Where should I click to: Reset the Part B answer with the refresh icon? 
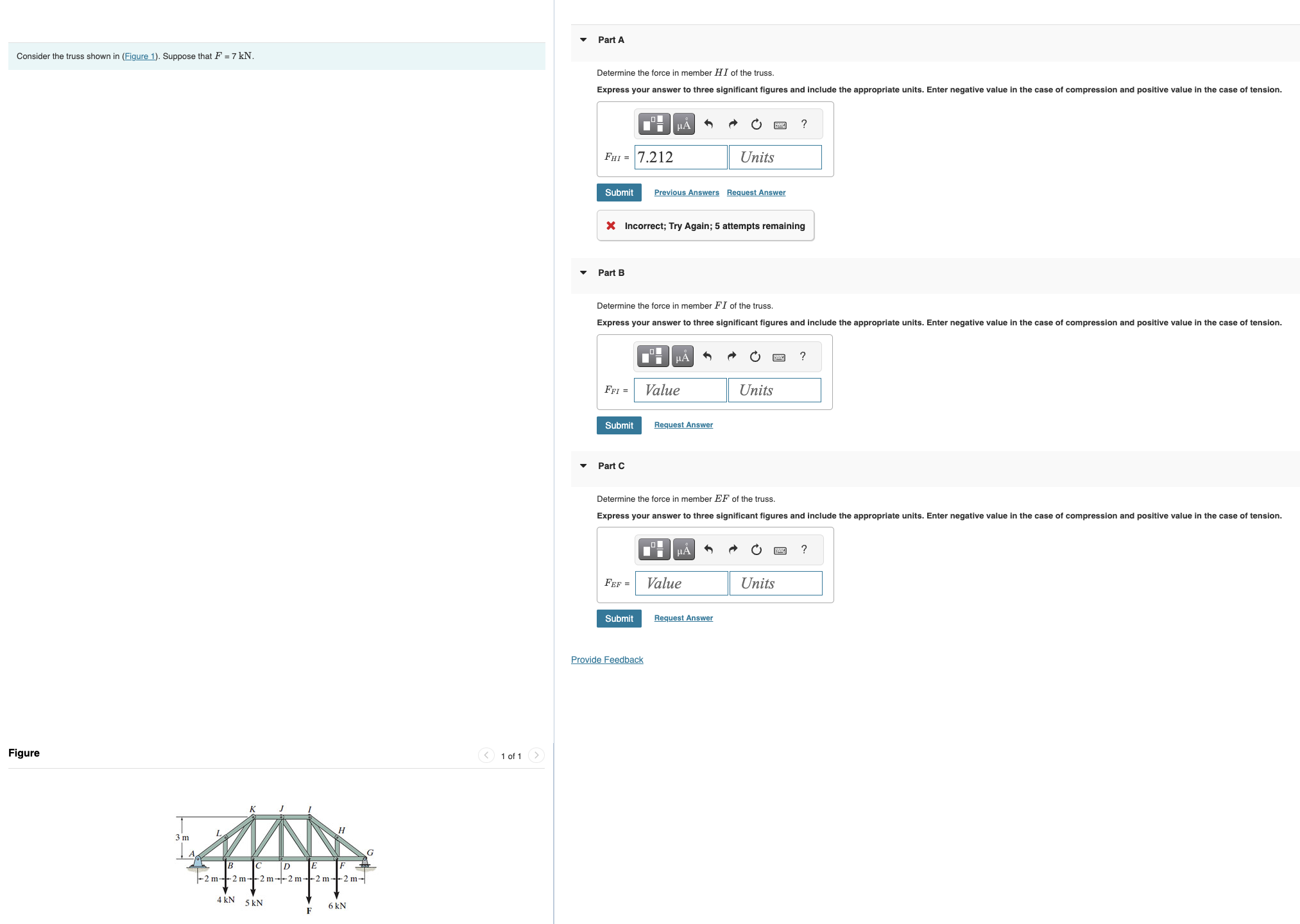click(x=755, y=356)
